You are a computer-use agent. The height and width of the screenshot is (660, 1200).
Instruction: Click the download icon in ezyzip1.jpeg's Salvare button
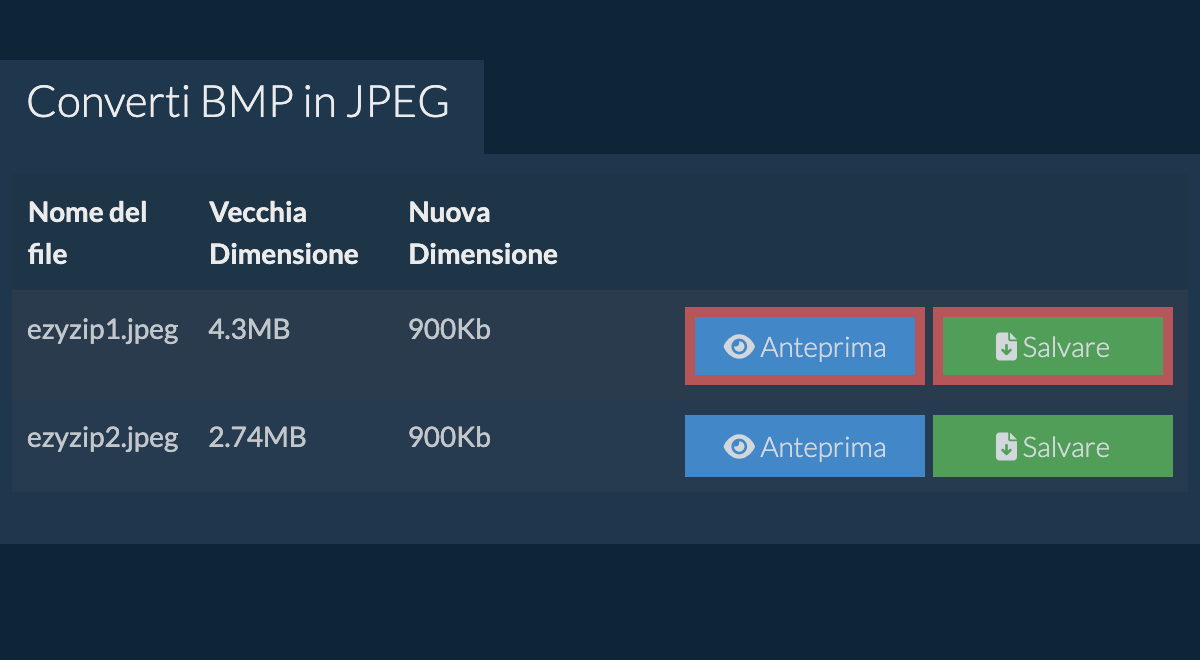pos(1006,347)
